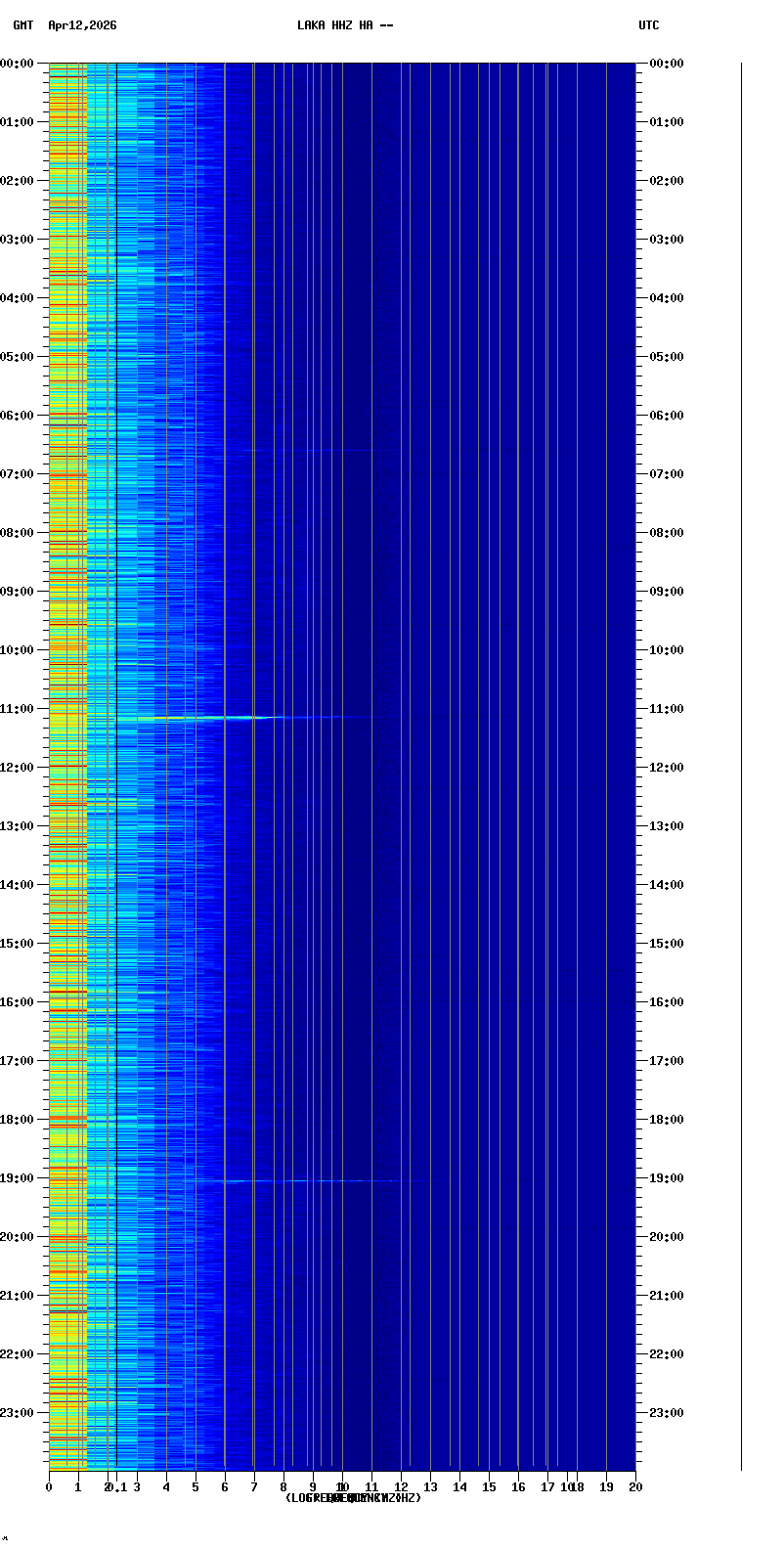Click the GMT label in the header
The width and height of the screenshot is (784, 1549).
tap(22, 25)
